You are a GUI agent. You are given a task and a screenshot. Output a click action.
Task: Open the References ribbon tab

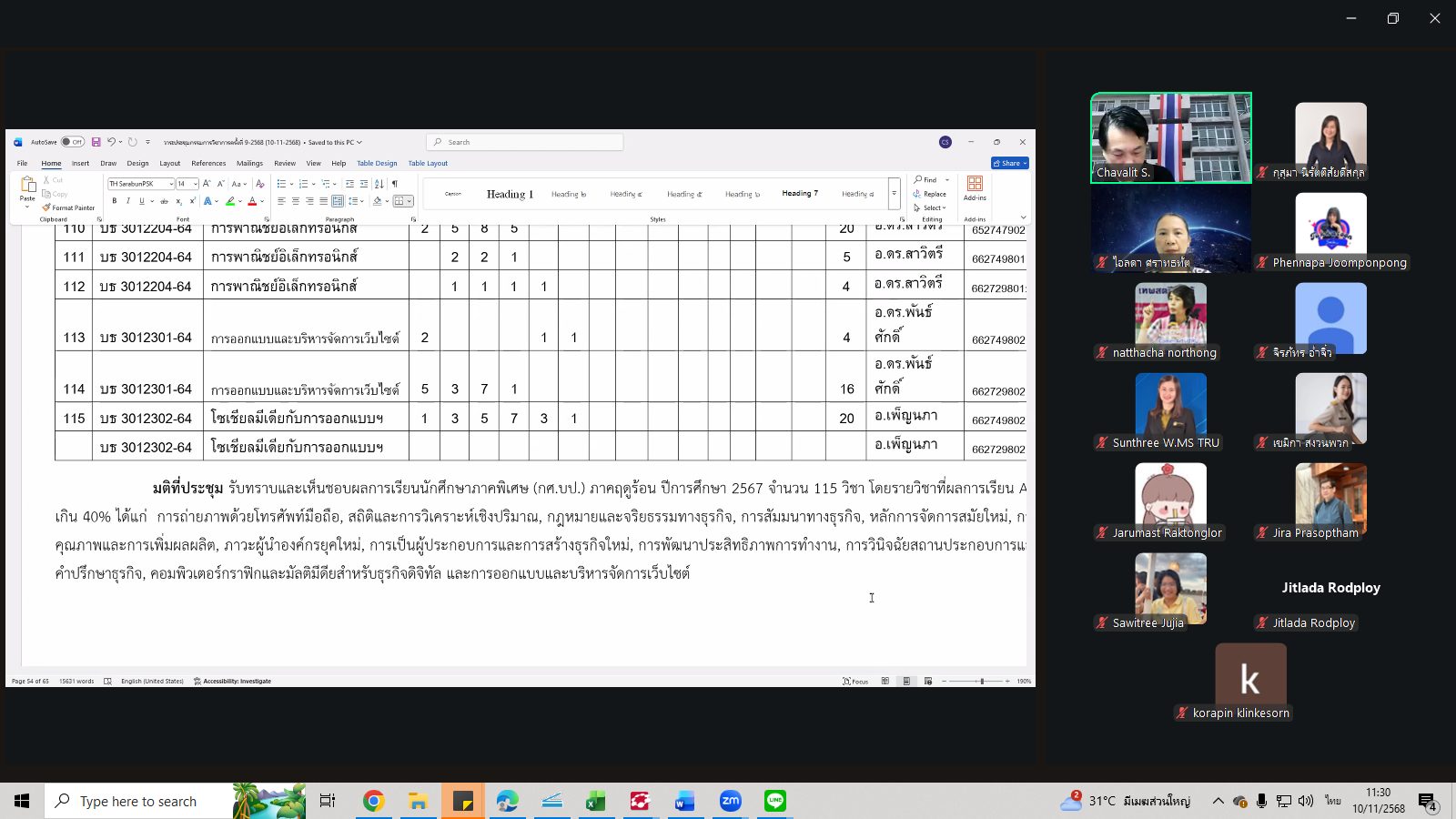point(208,164)
